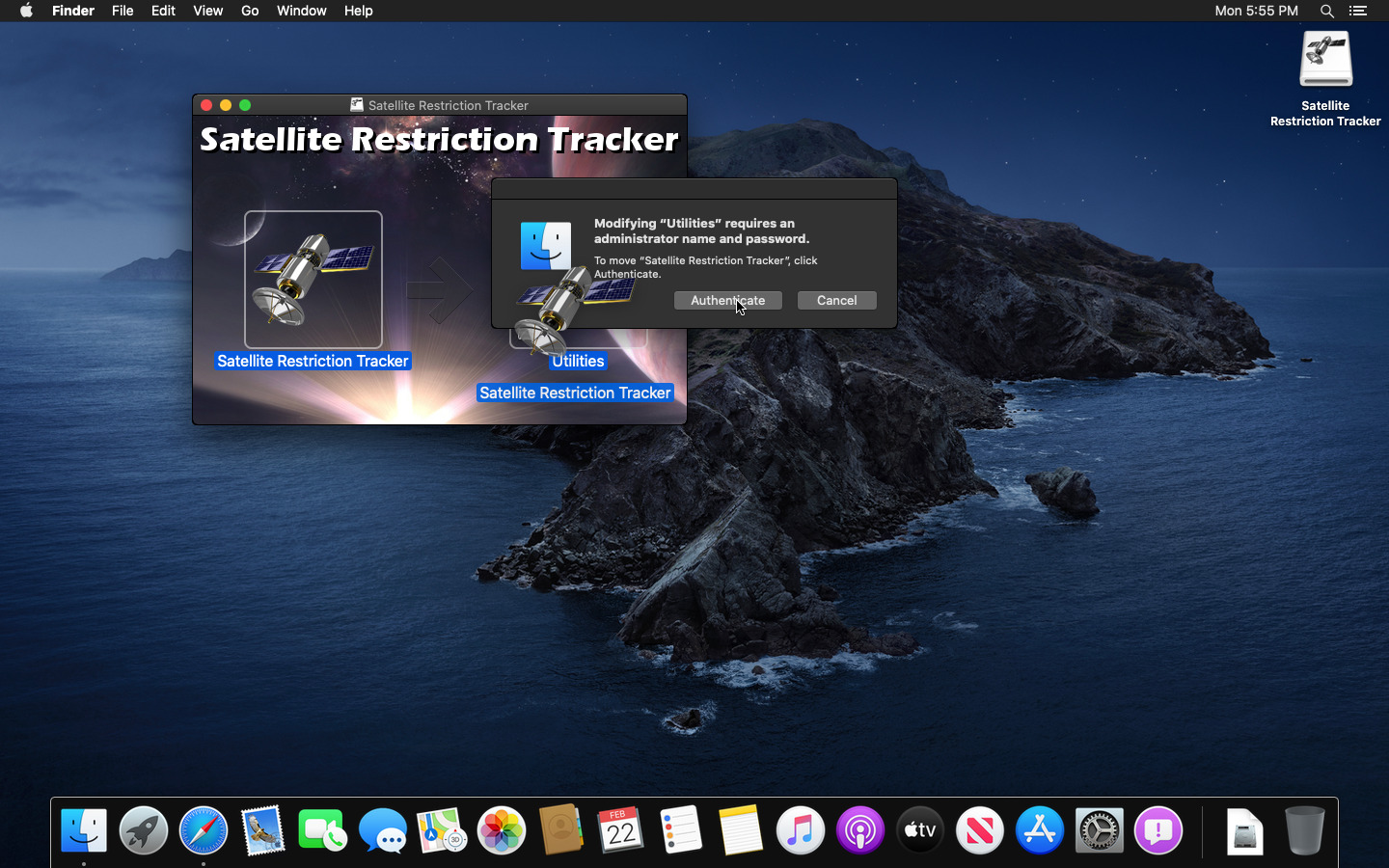Open Notification Center list icon
1389x868 pixels.
pyautogui.click(x=1358, y=11)
